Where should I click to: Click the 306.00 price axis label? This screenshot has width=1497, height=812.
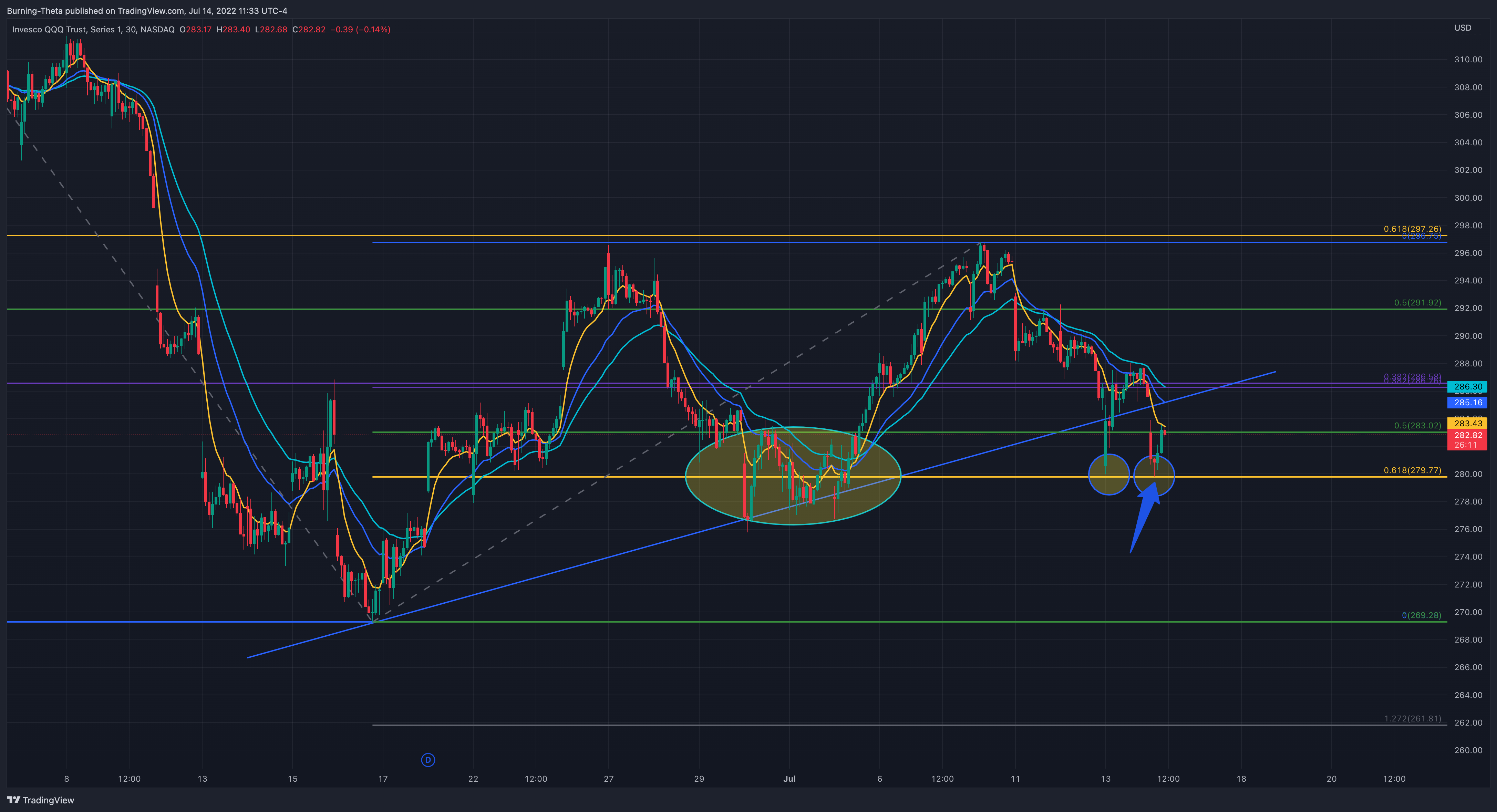coord(1468,114)
